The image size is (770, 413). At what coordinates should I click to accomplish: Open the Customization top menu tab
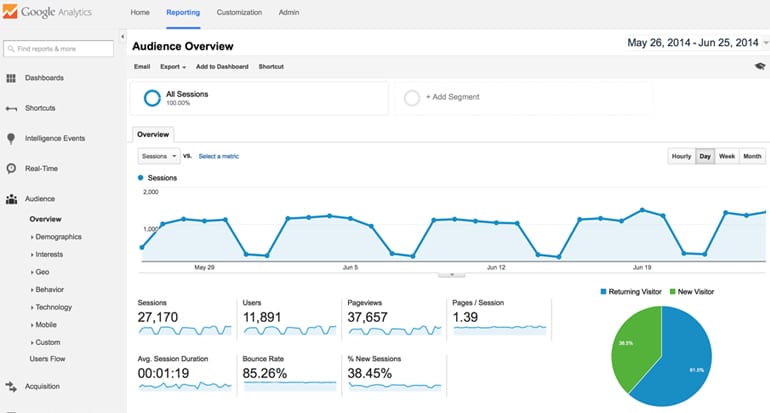[239, 13]
